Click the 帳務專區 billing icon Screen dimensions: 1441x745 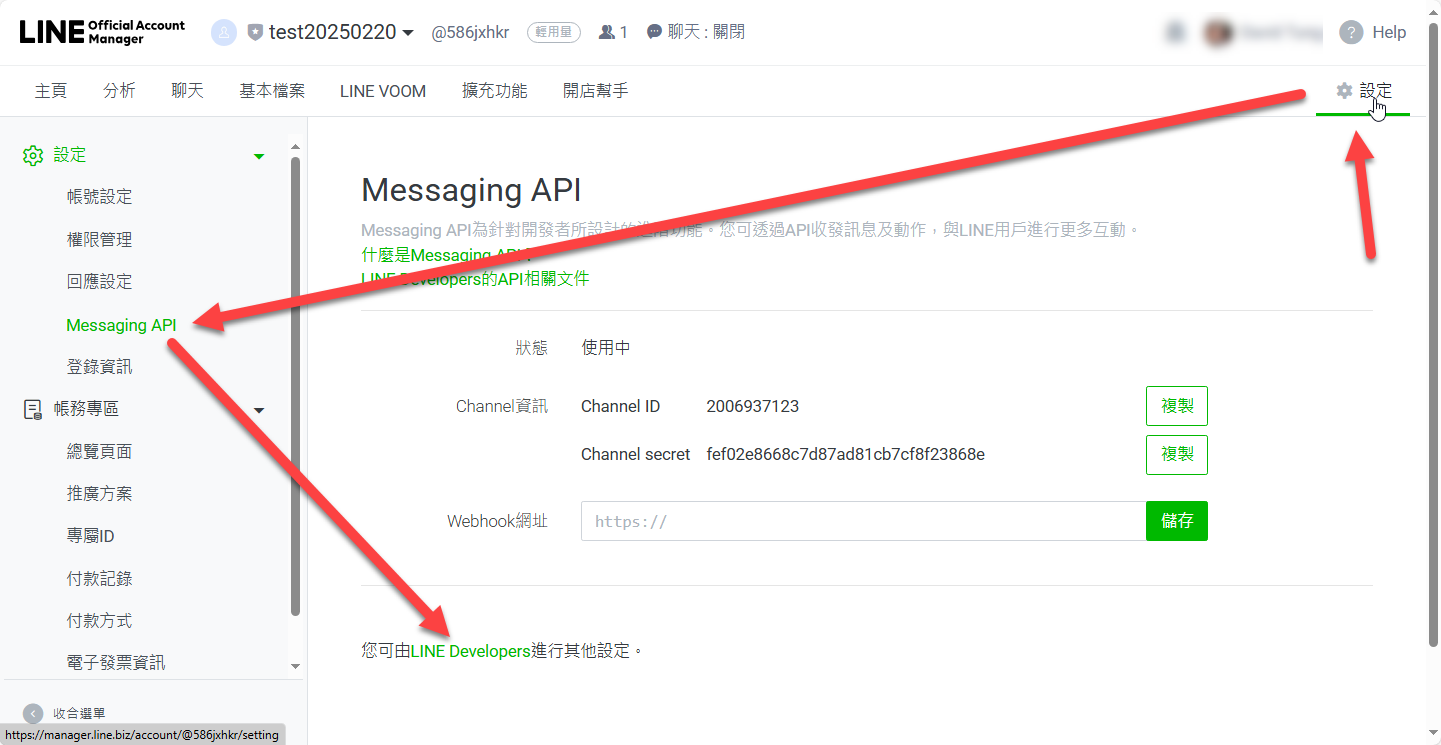click(x=33, y=409)
